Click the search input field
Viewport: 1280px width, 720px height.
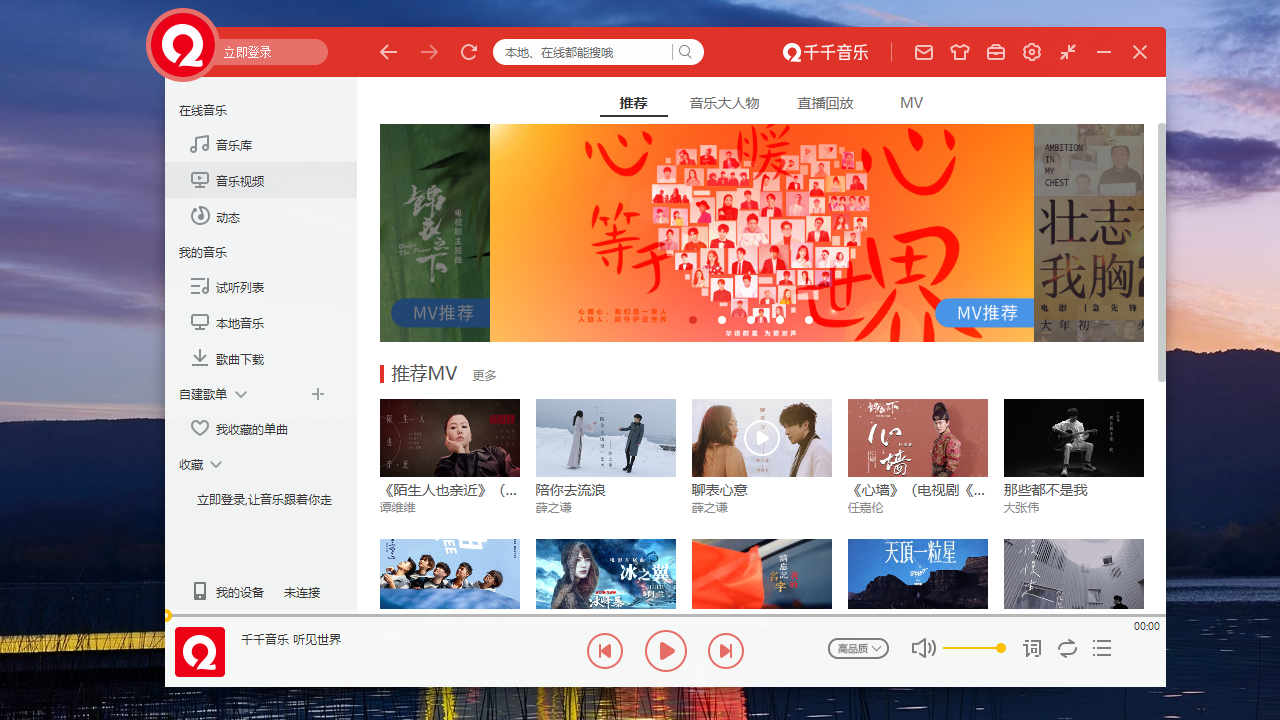point(582,52)
